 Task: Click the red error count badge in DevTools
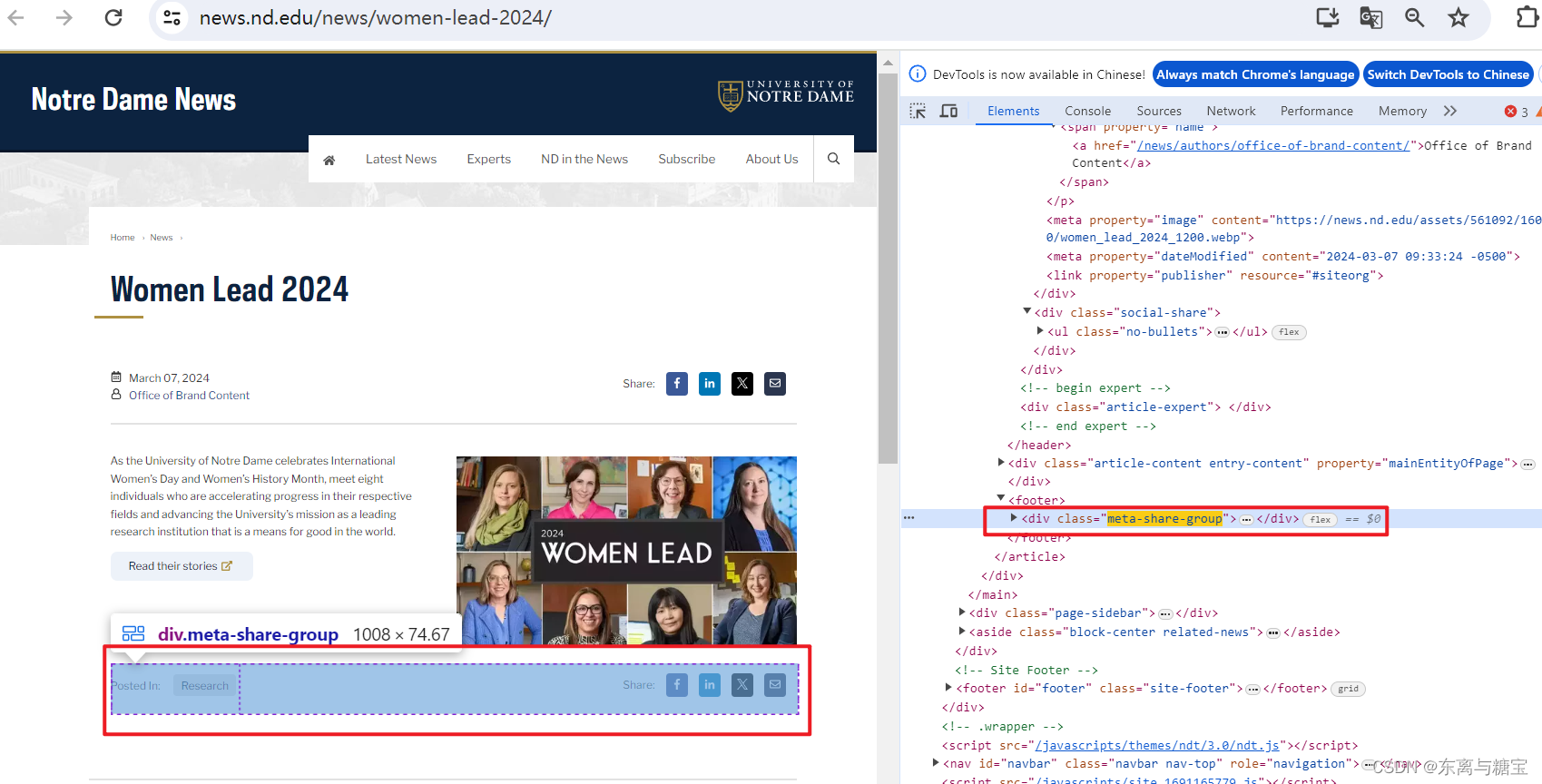(x=1517, y=112)
